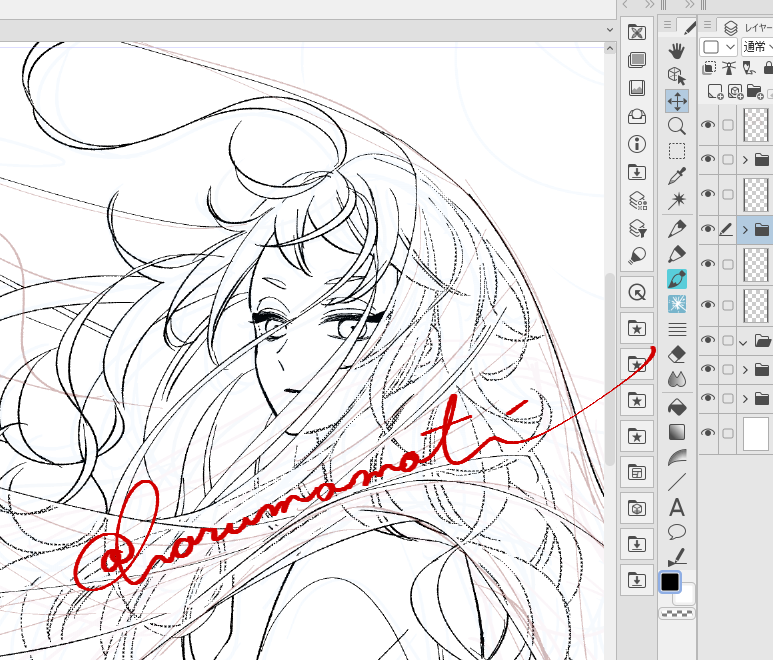Select the Text tool
This screenshot has height=660, width=773.
[677, 507]
